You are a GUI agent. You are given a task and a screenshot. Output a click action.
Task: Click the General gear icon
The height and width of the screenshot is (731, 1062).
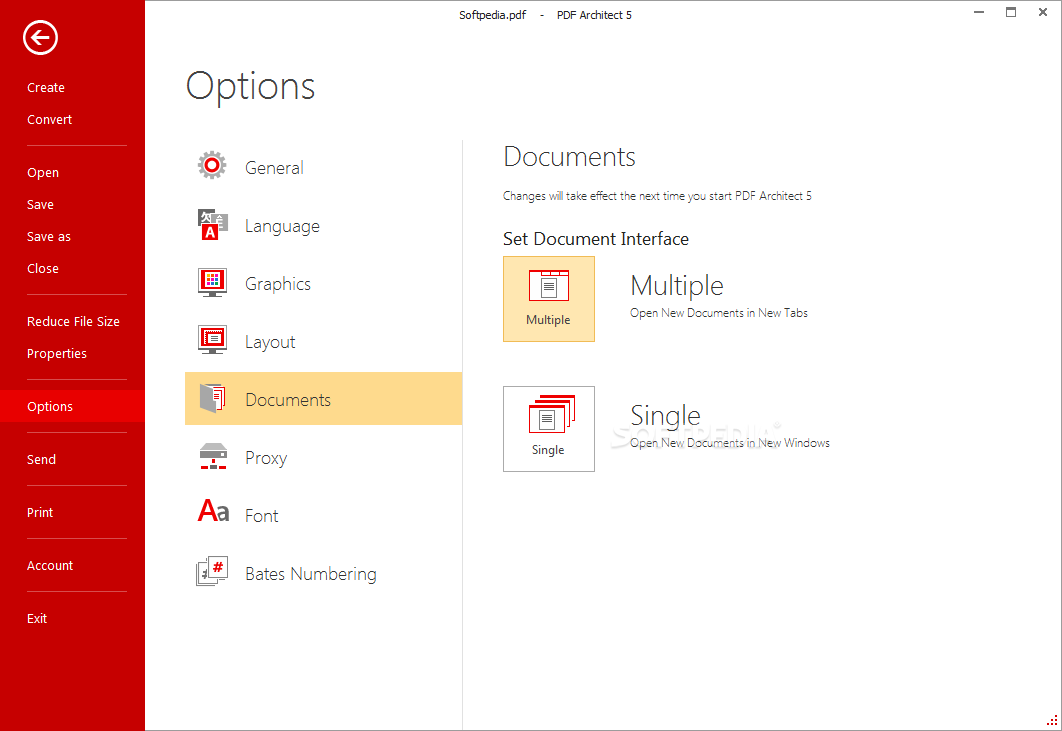tap(212, 165)
